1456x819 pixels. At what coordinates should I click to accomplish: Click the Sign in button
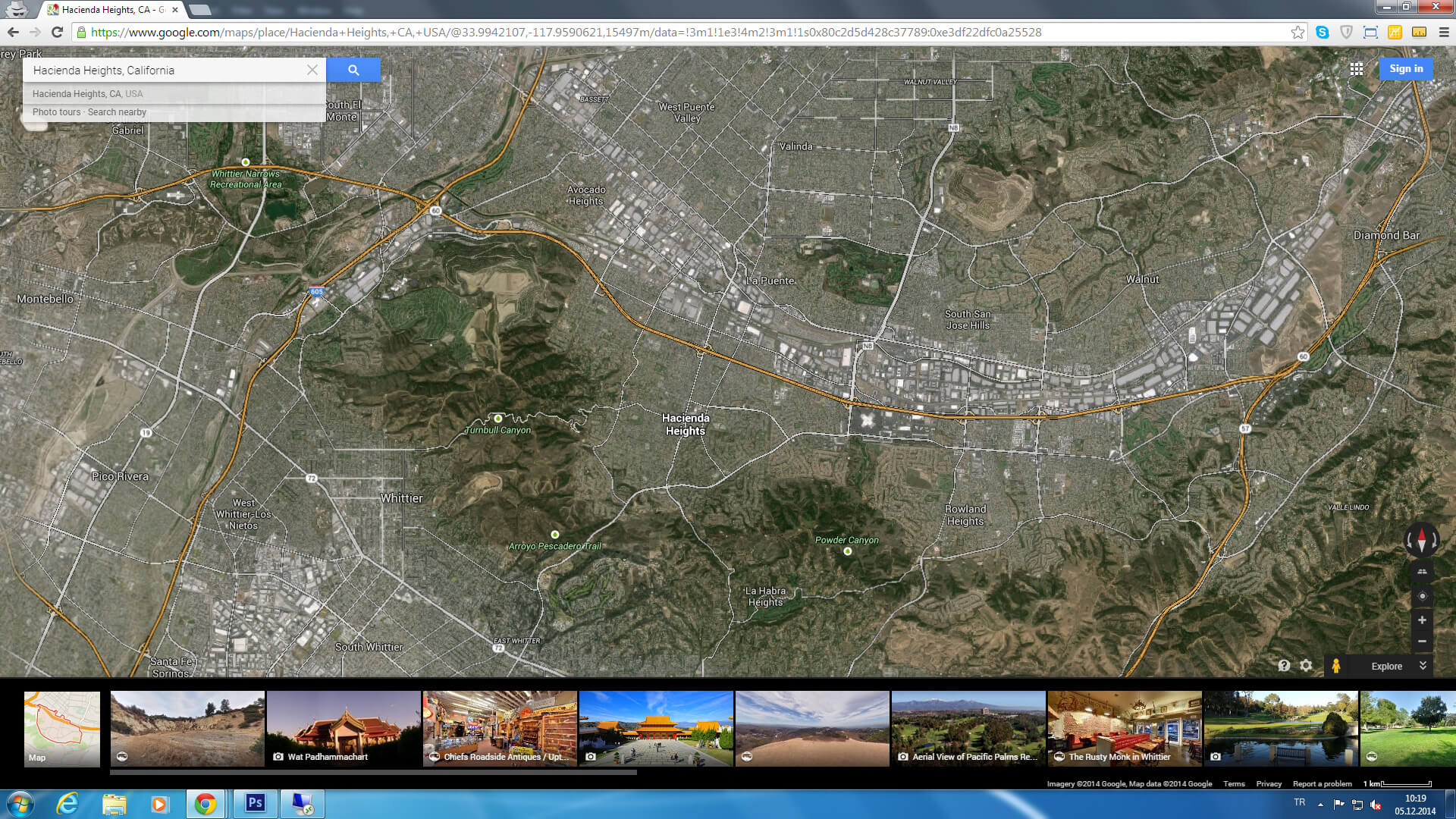[x=1406, y=69]
